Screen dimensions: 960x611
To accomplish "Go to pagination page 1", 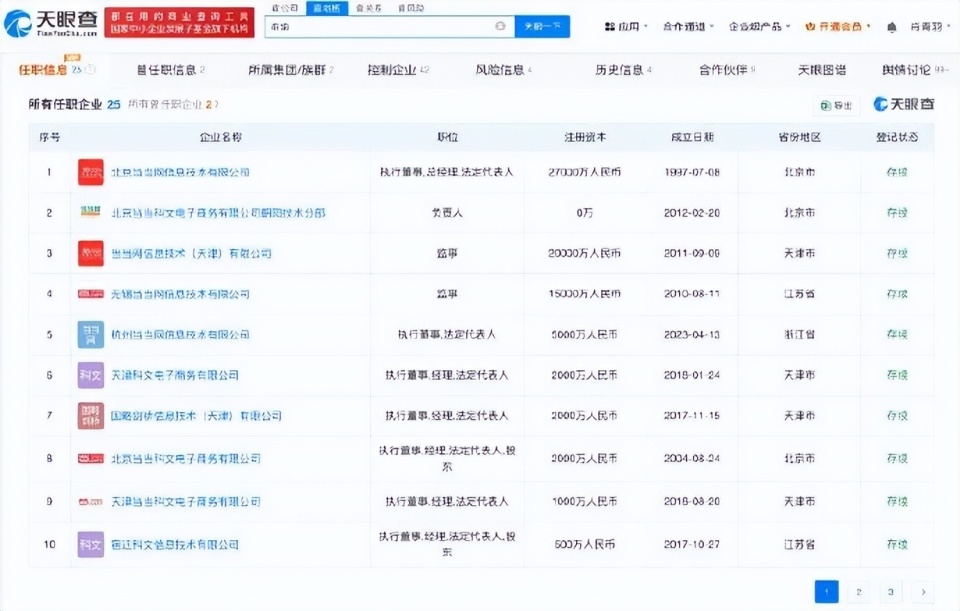I will pyautogui.click(x=827, y=591).
